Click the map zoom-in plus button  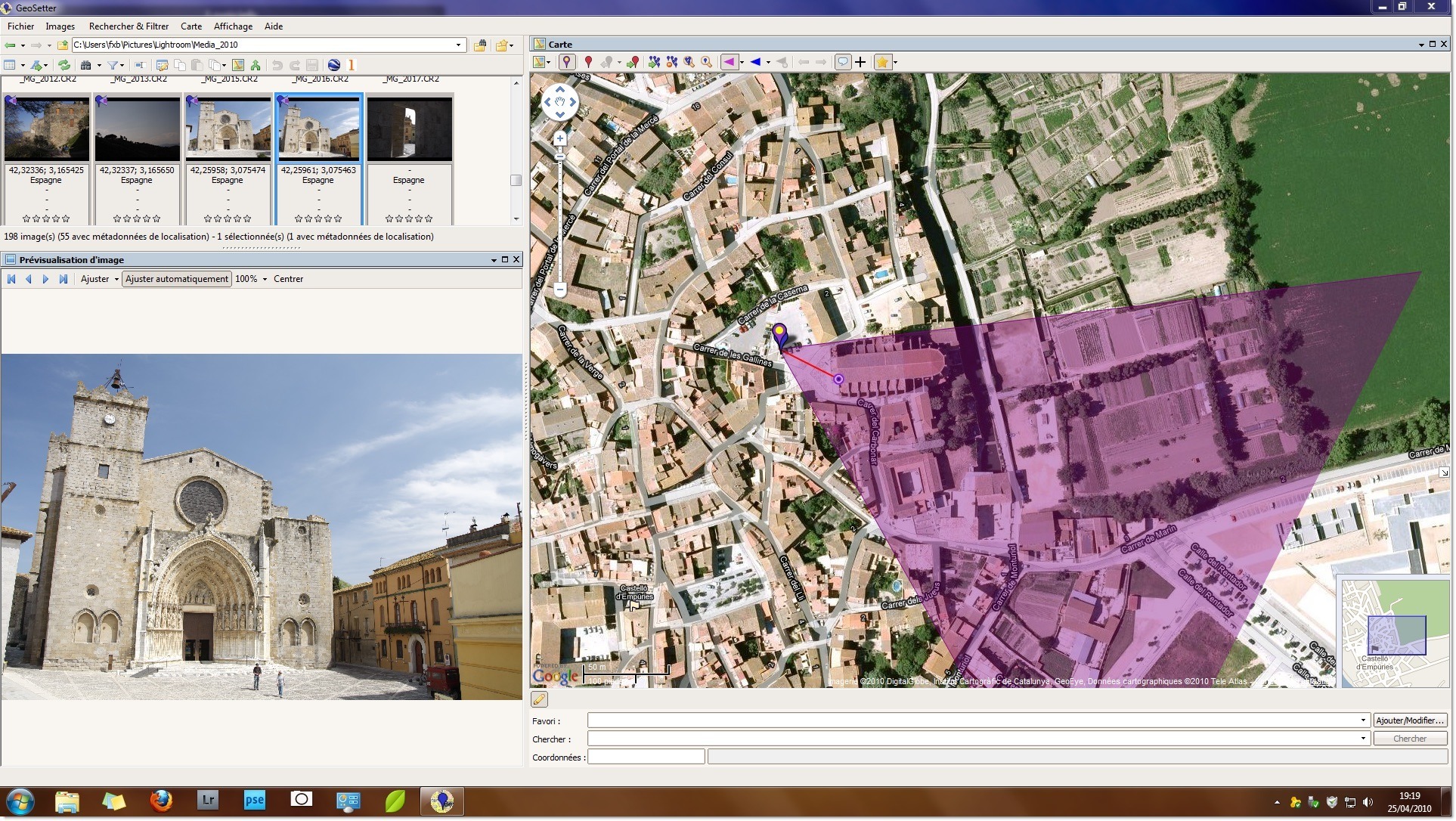[560, 138]
